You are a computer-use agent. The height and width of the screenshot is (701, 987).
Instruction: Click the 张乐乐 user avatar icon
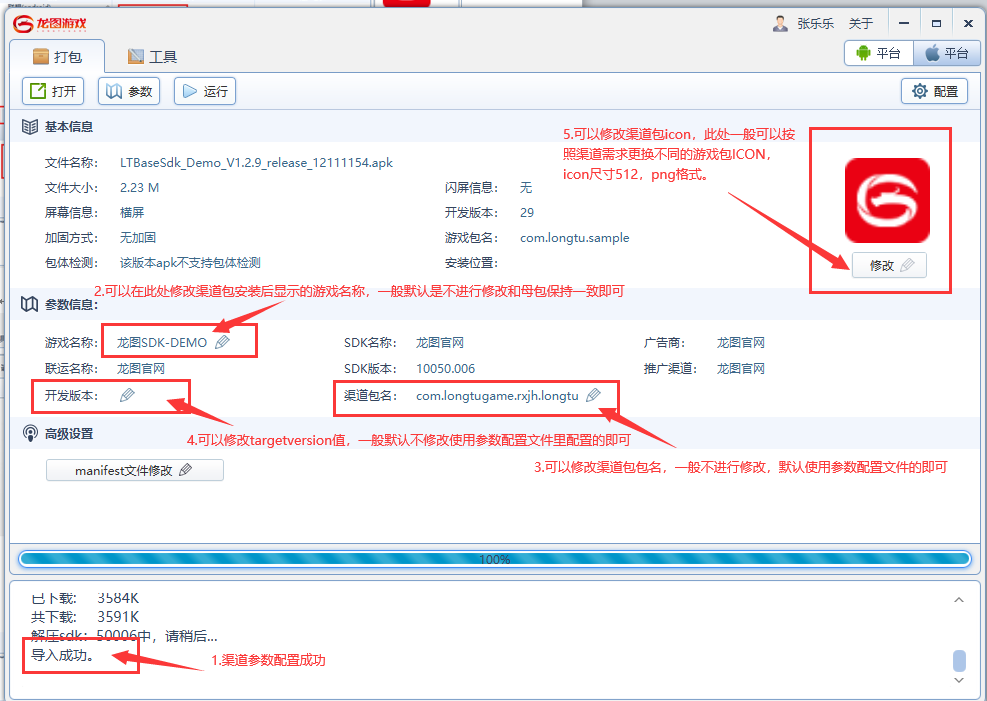click(780, 23)
